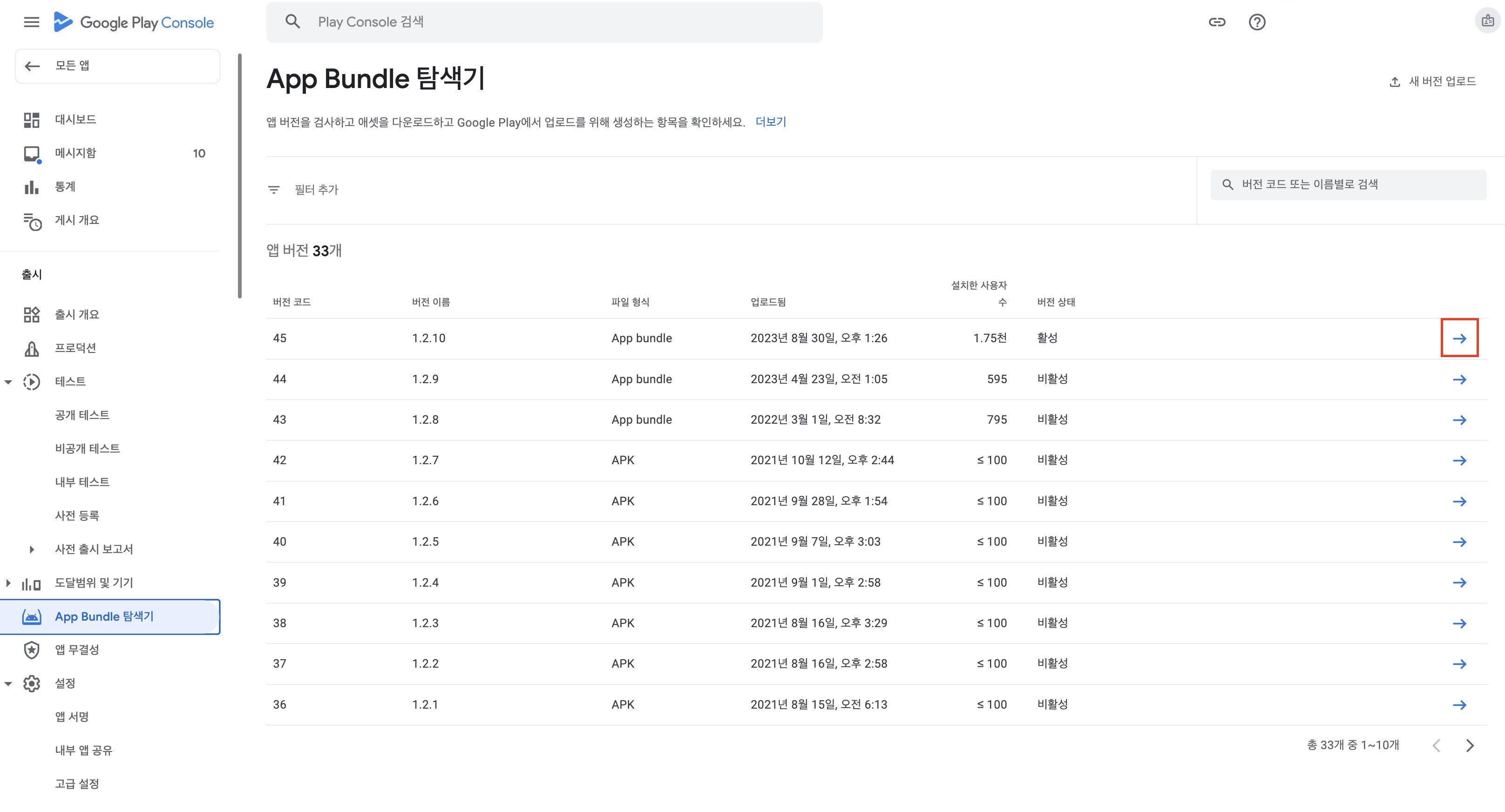Click the filter list icon beside 필터 추가

click(273, 190)
